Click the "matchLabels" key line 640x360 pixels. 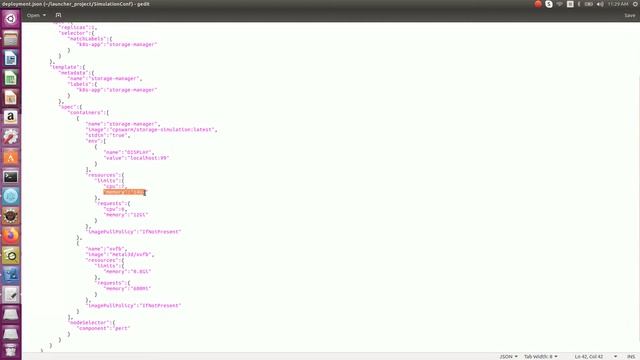(90, 39)
